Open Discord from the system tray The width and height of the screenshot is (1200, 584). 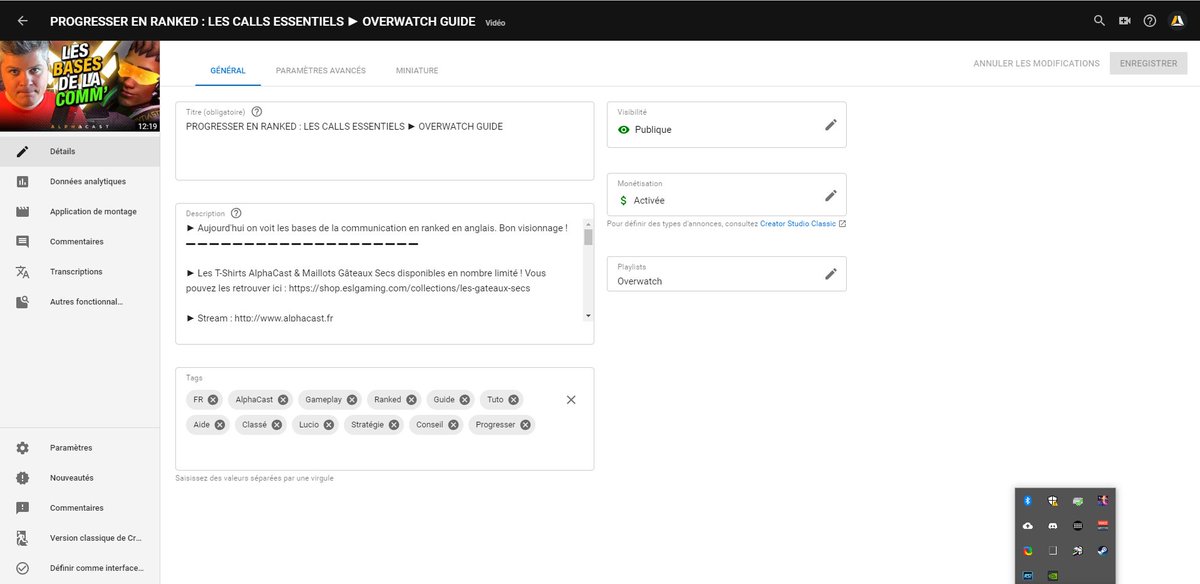1053,526
